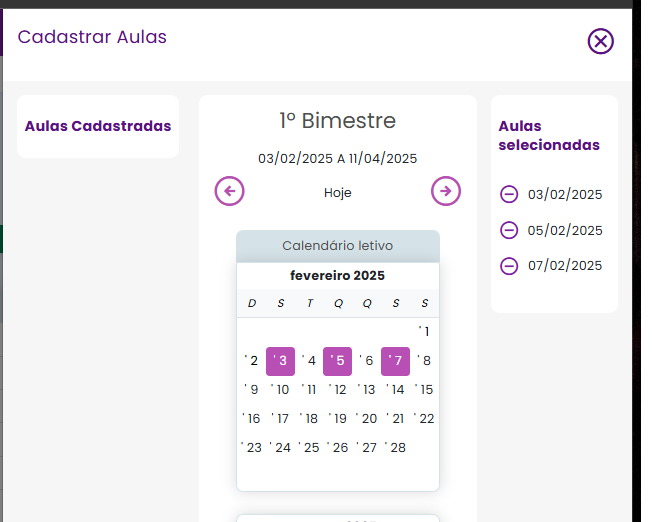Click the 1º Bimestre title
Viewport: 652px width, 522px height.
pos(338,121)
